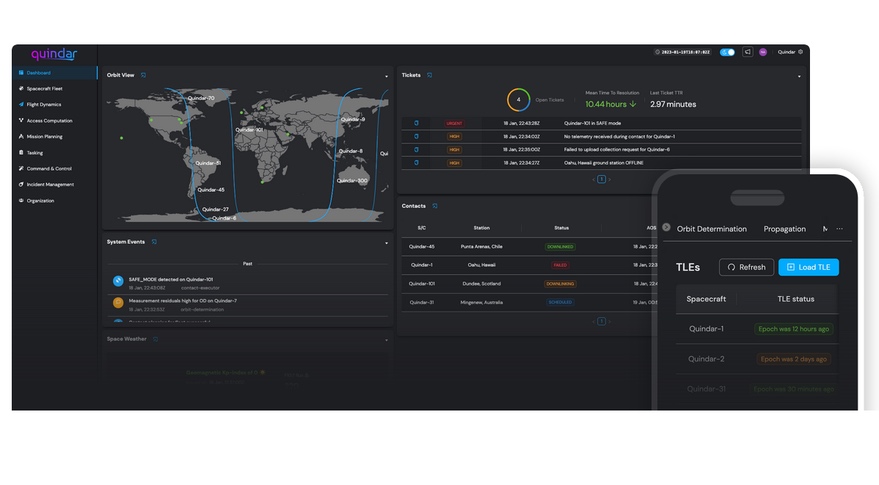Click the URGENT priority badge

[x=454, y=123]
